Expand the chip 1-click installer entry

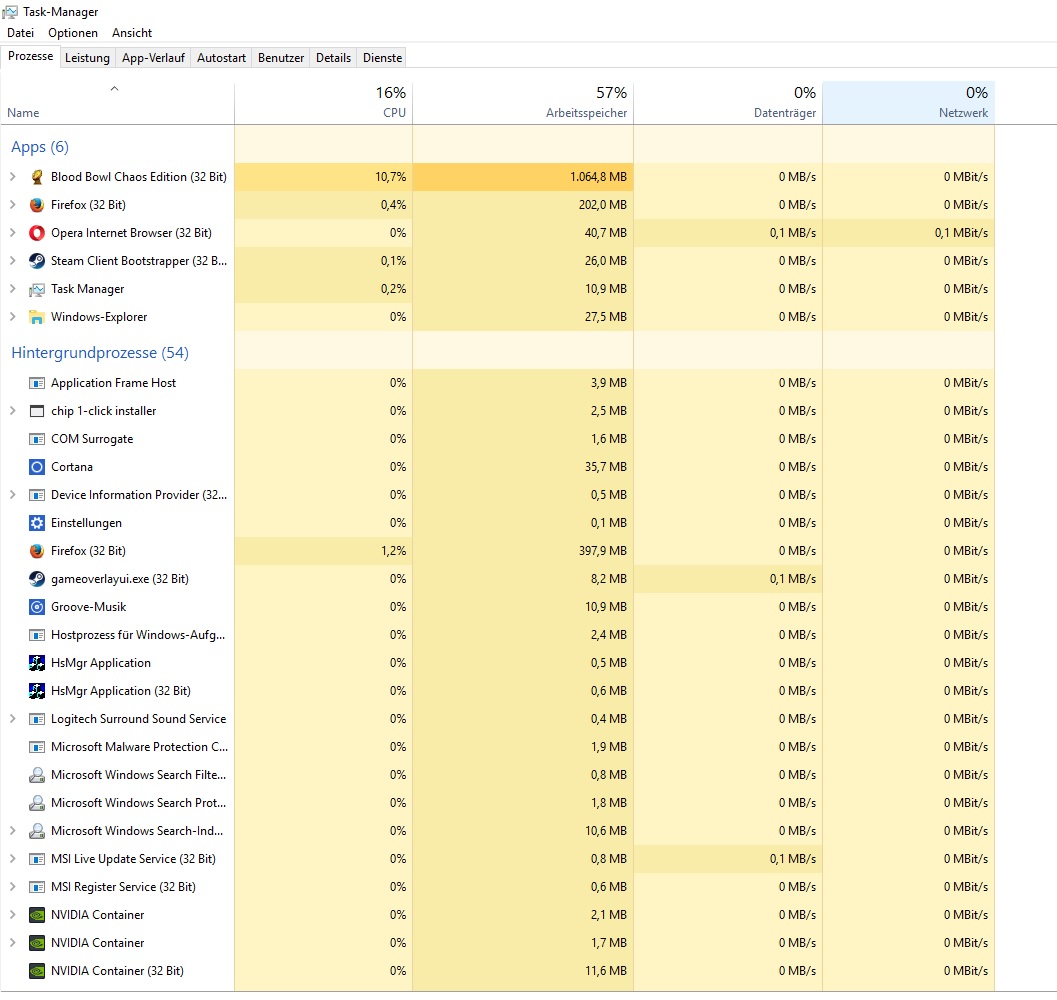point(12,411)
